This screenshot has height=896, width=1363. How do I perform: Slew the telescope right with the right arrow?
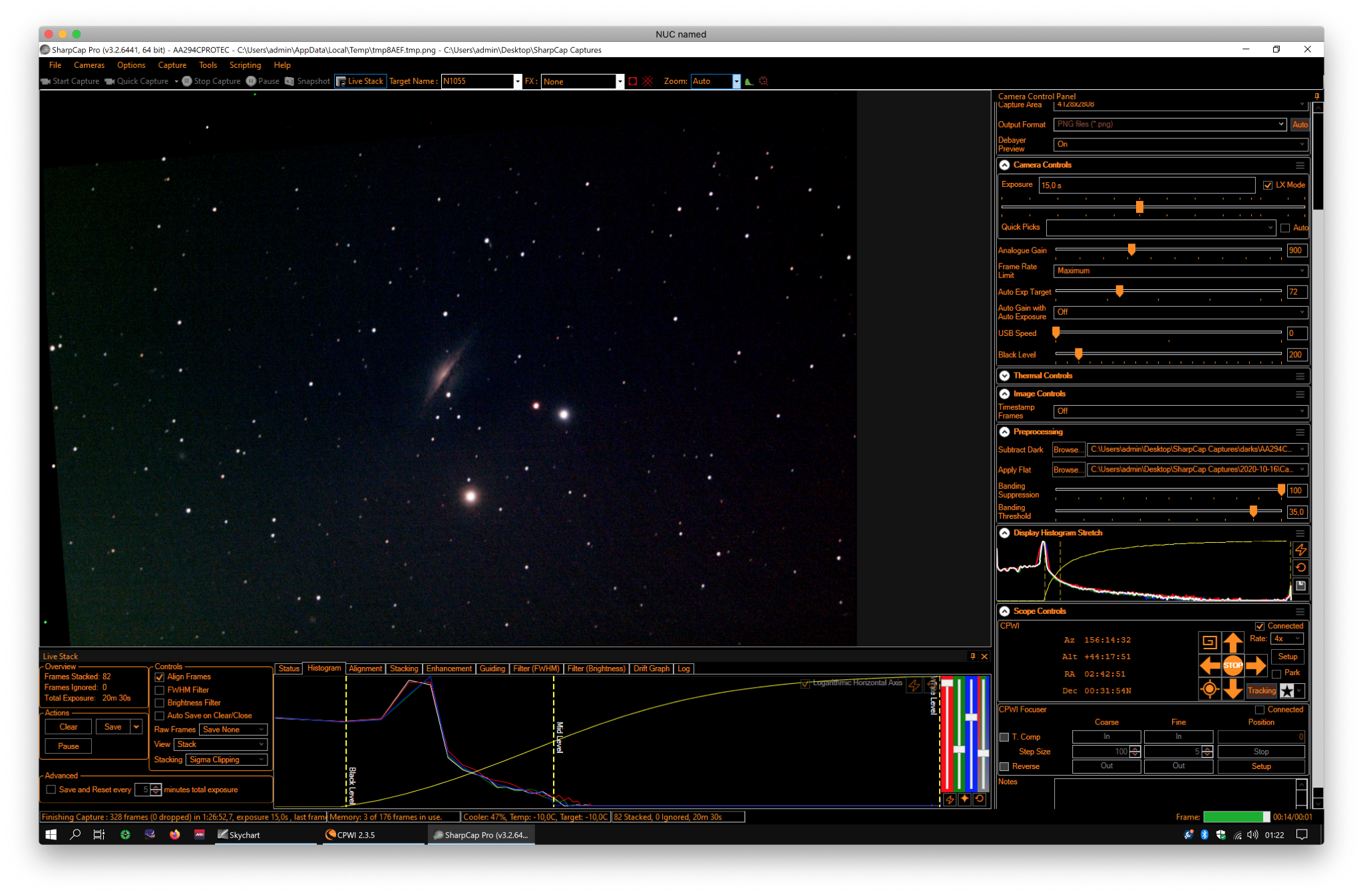(x=1256, y=665)
